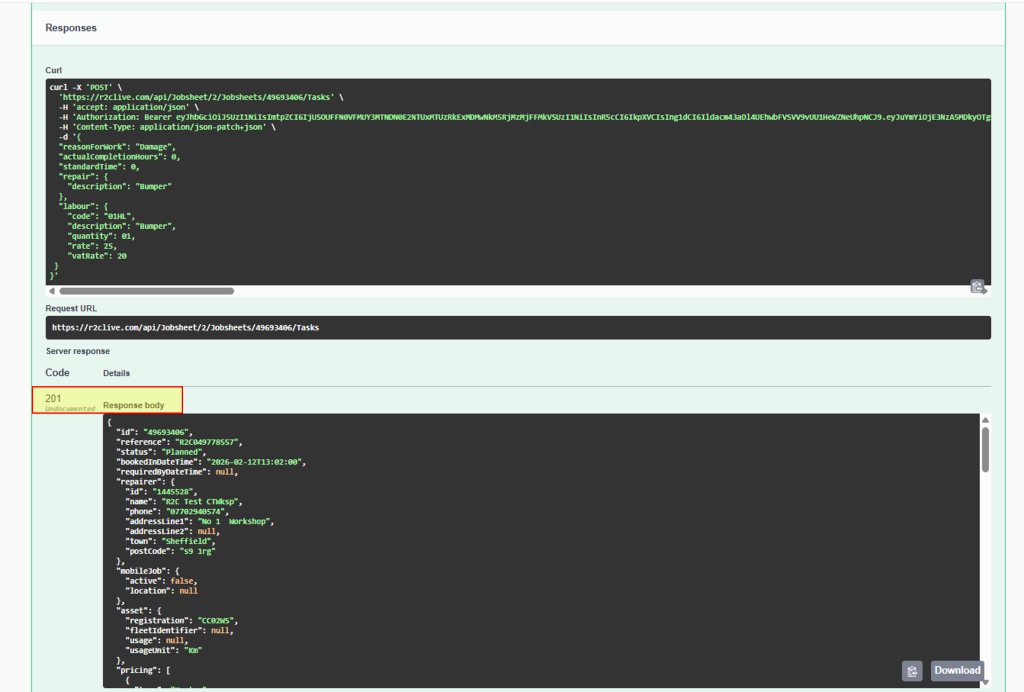Click the asset "registration" value in response
This screenshot has height=692, width=1024.
point(216,620)
